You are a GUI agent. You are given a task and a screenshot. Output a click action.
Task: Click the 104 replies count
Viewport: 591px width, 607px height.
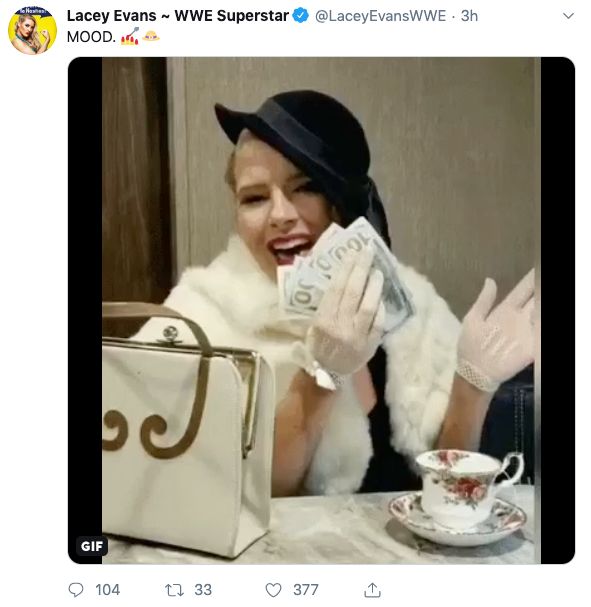click(x=108, y=590)
